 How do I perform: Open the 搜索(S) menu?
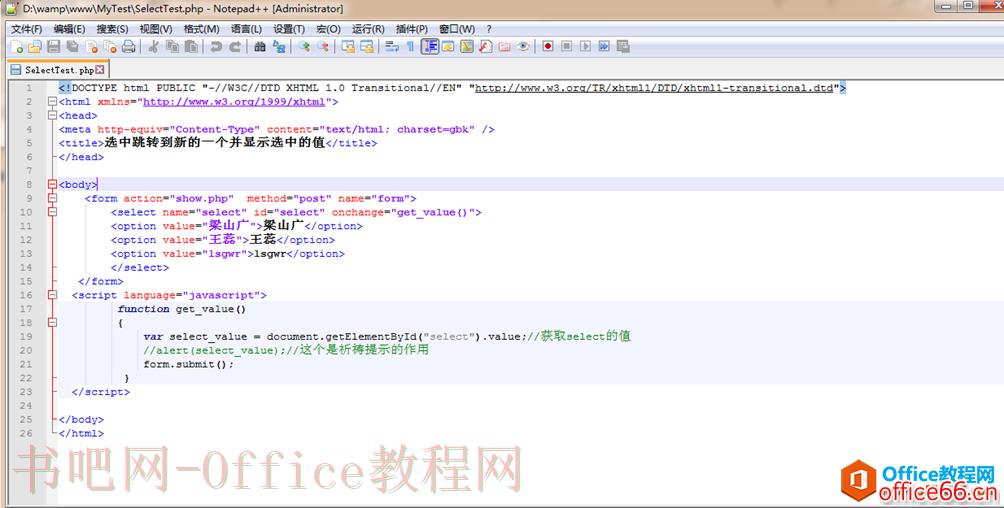tap(112, 29)
